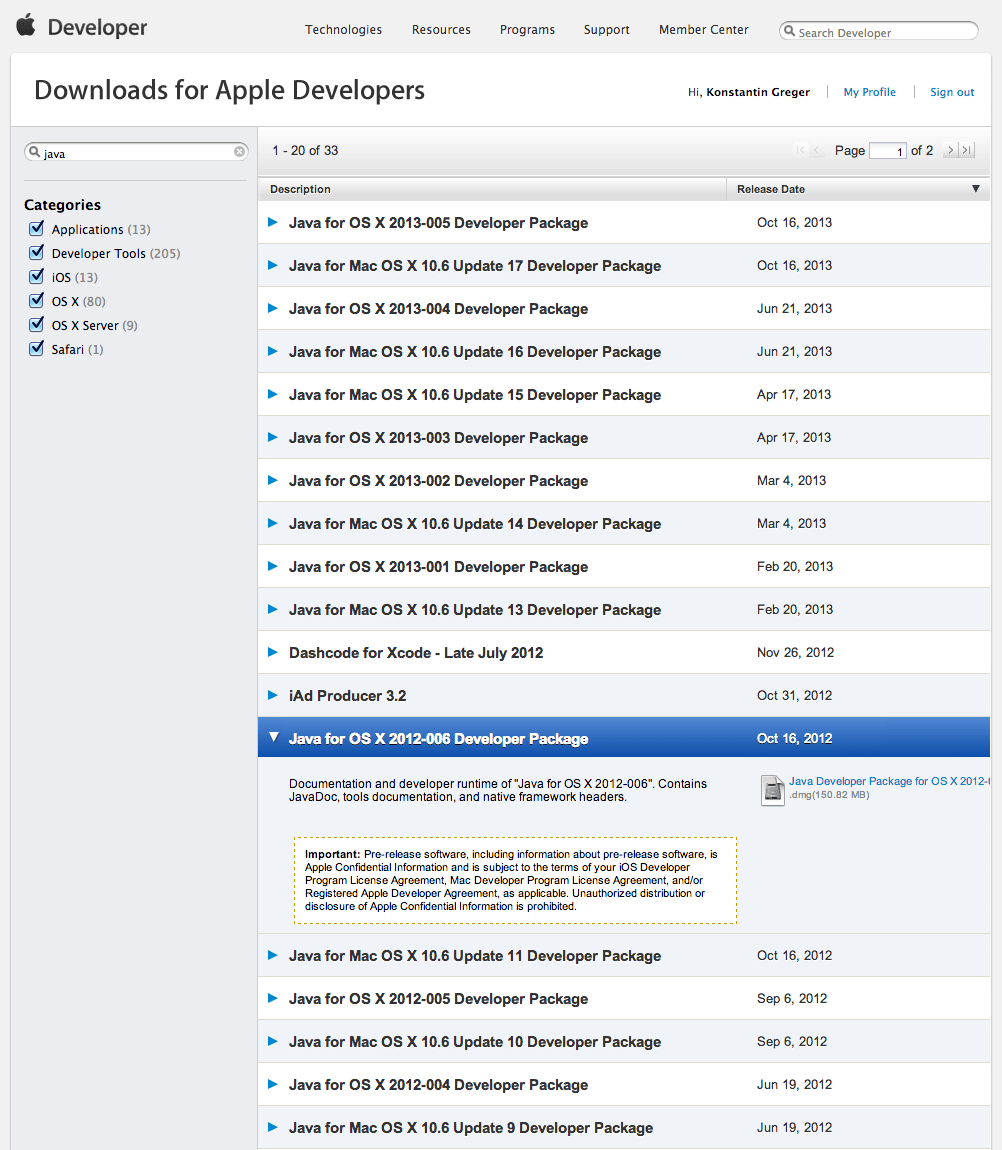Expand iAd Producer 3.2 row
The width and height of the screenshot is (1002, 1150).
click(x=273, y=695)
